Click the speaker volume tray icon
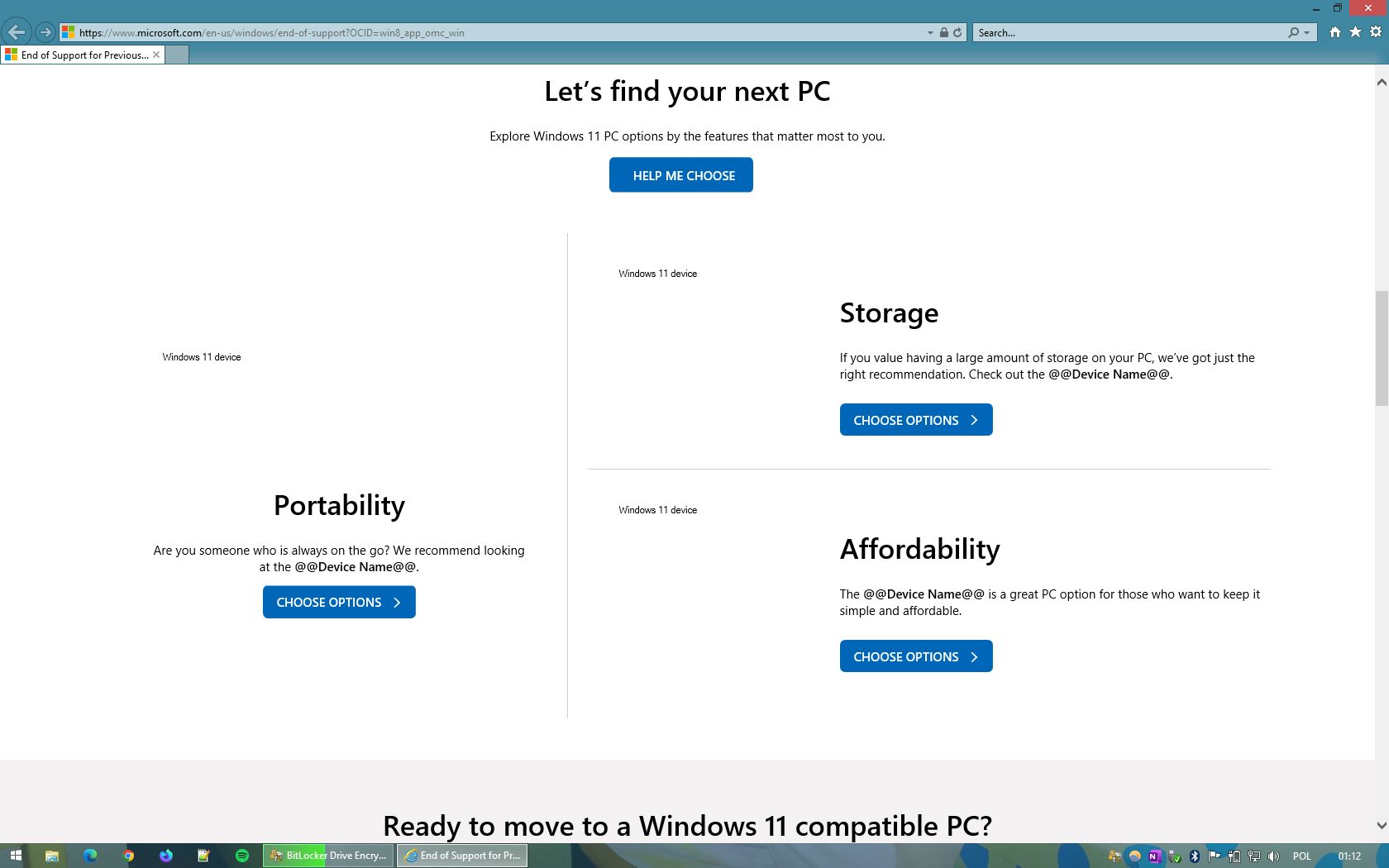This screenshot has height=868, width=1389. [1273, 856]
